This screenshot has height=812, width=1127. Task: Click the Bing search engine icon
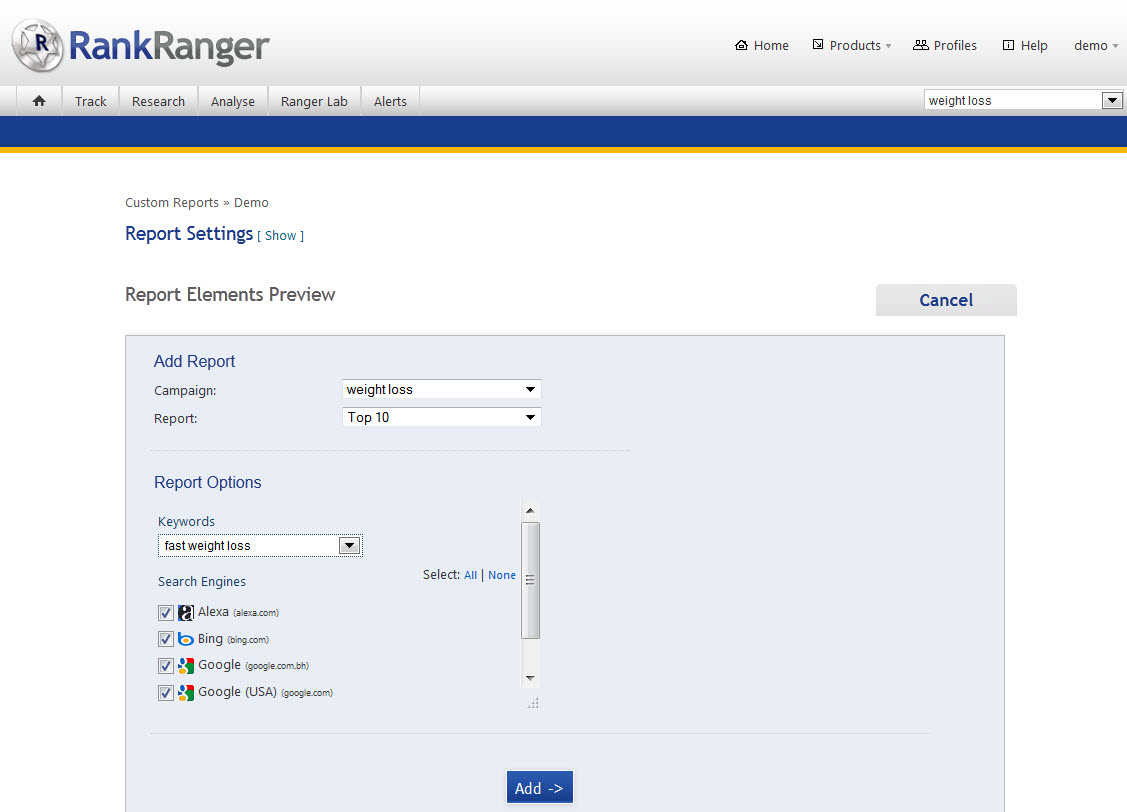pyautogui.click(x=185, y=640)
